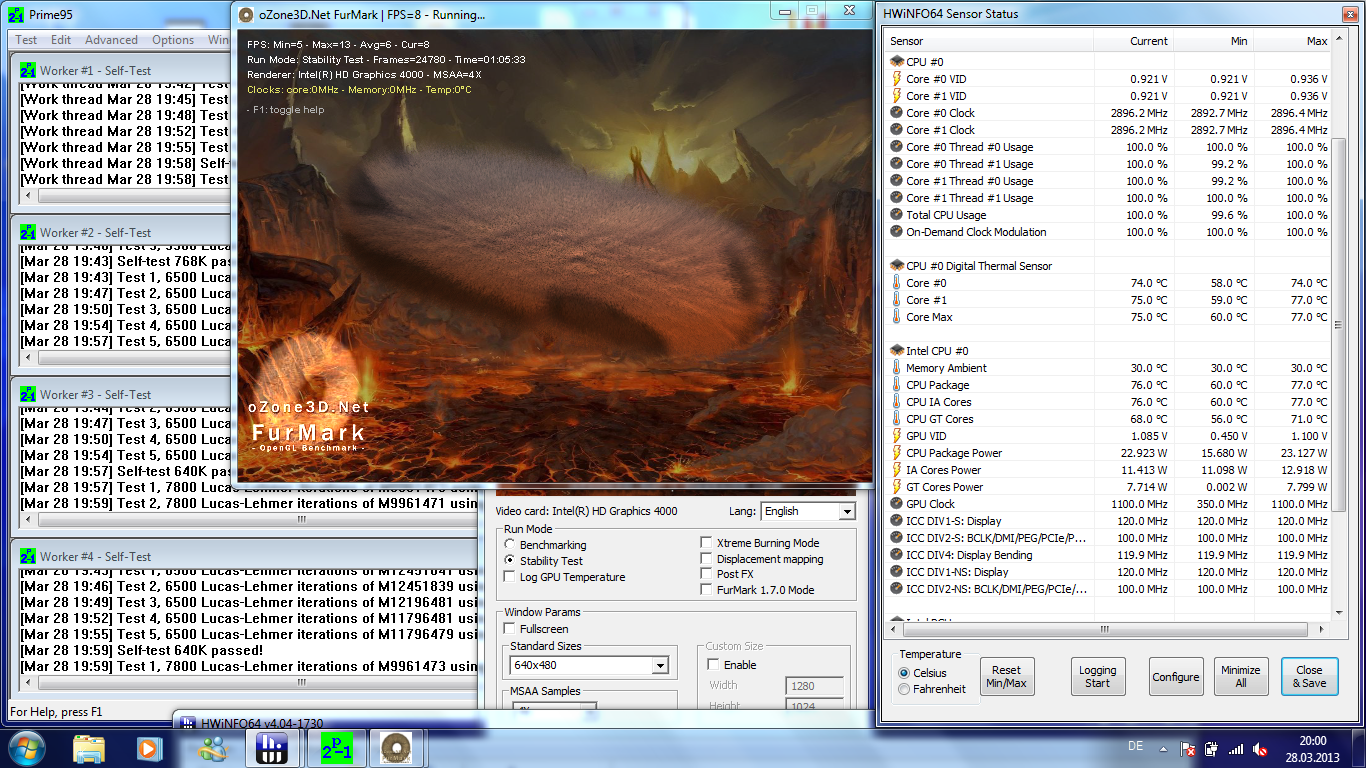Click the Worker #3 window icon in Prime95

pyautogui.click(x=28, y=394)
